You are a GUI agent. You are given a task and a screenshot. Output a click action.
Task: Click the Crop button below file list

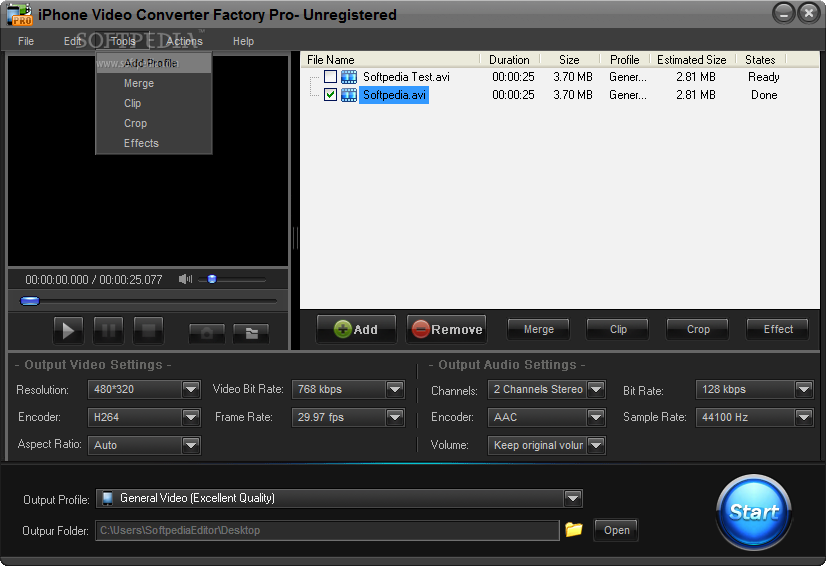(698, 329)
